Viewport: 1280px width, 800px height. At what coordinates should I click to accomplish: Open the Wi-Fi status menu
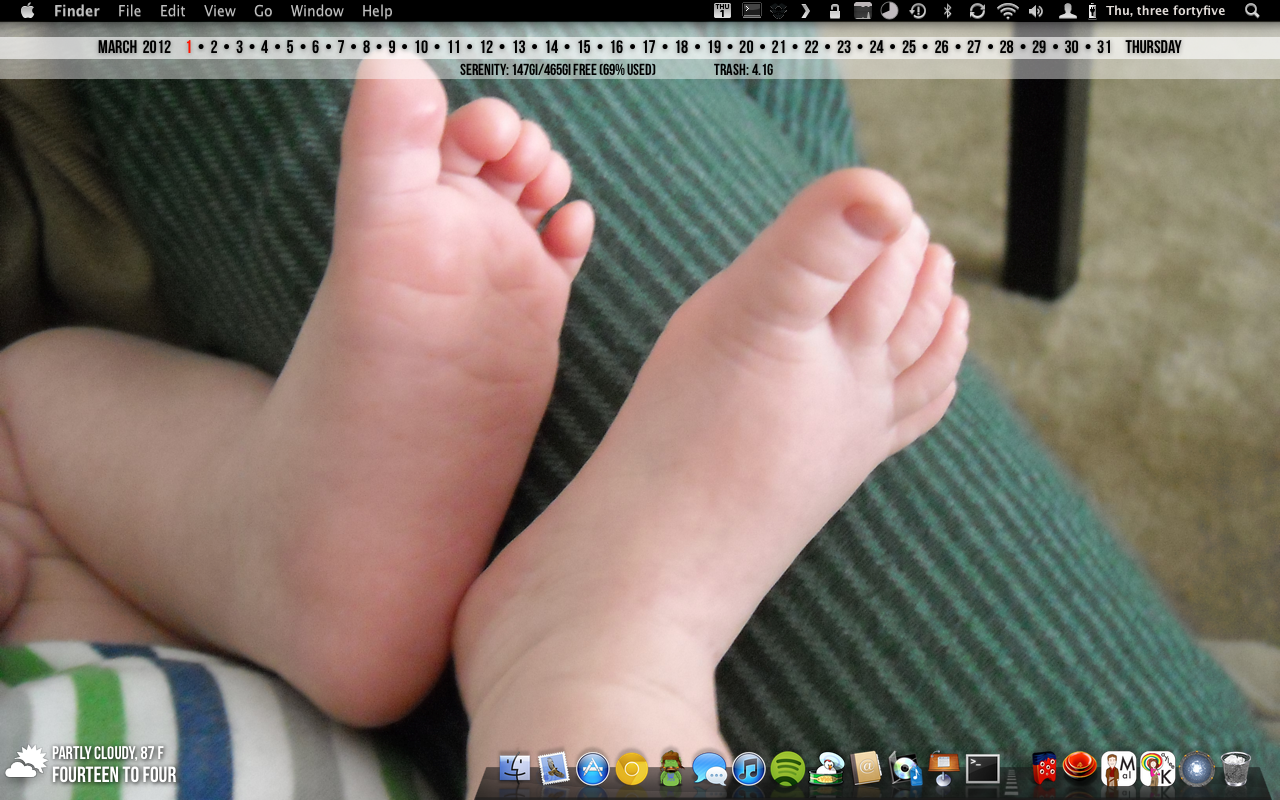pos(1008,11)
